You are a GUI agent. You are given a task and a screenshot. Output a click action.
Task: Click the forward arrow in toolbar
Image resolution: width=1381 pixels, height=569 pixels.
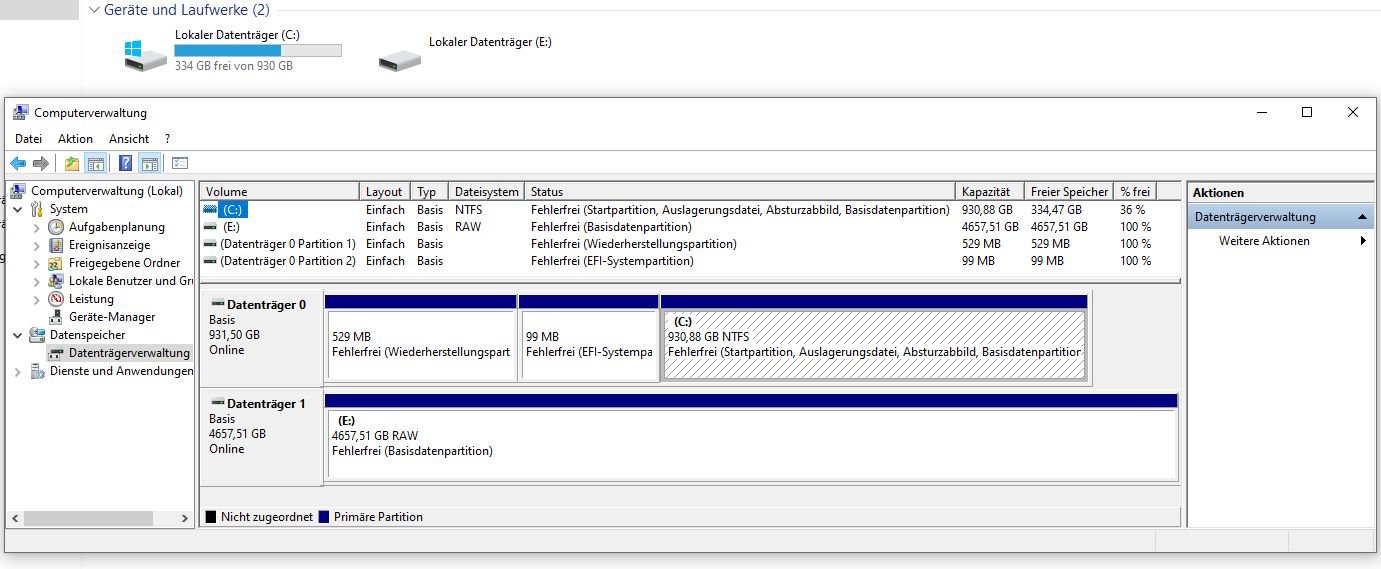[41, 163]
